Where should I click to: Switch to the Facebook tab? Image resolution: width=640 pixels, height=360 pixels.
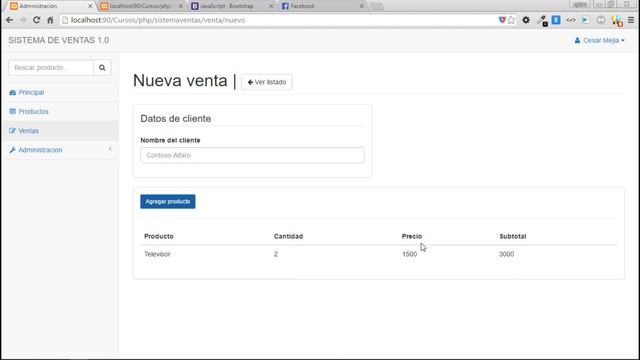(x=322, y=6)
